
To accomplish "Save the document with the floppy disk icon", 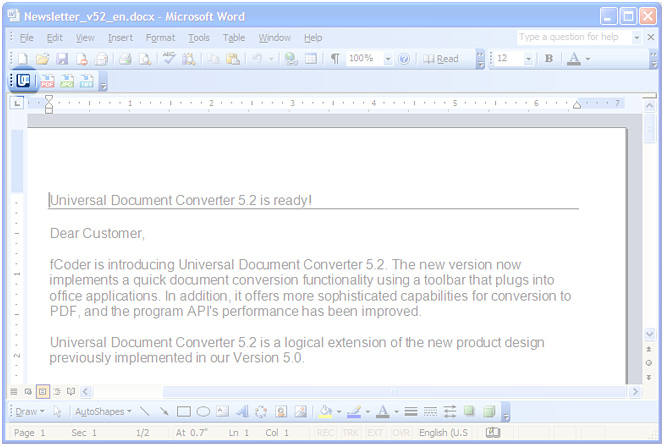I will (62, 59).
